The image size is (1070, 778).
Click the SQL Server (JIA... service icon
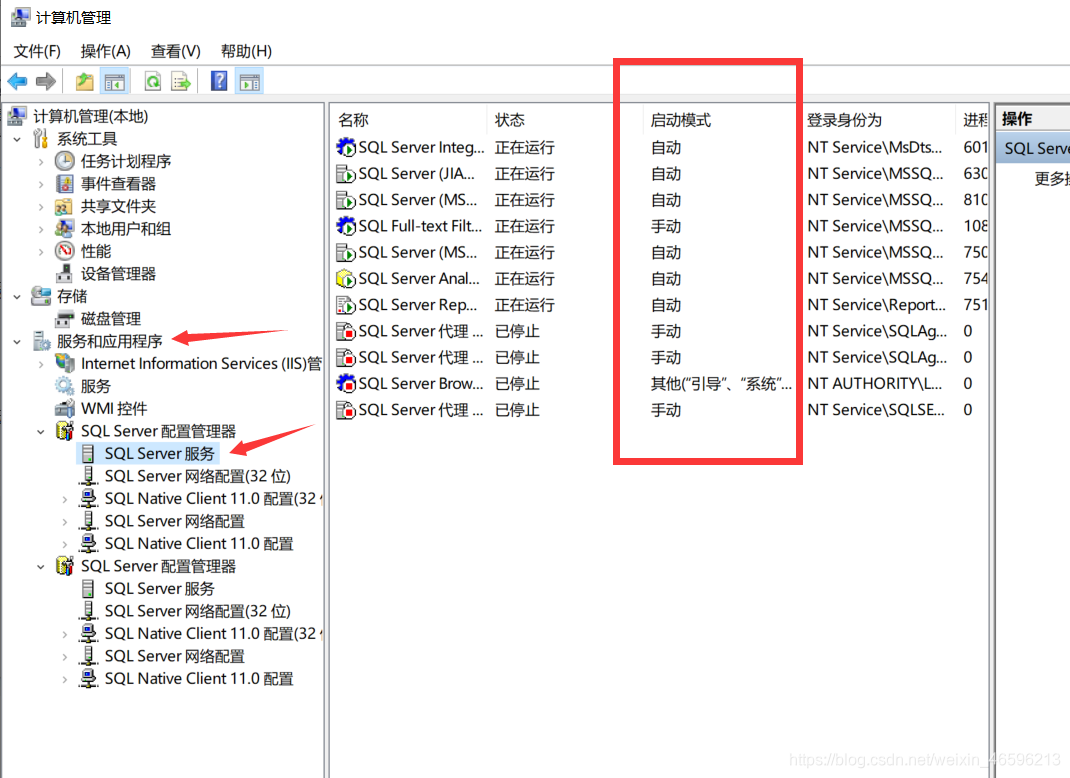point(346,173)
